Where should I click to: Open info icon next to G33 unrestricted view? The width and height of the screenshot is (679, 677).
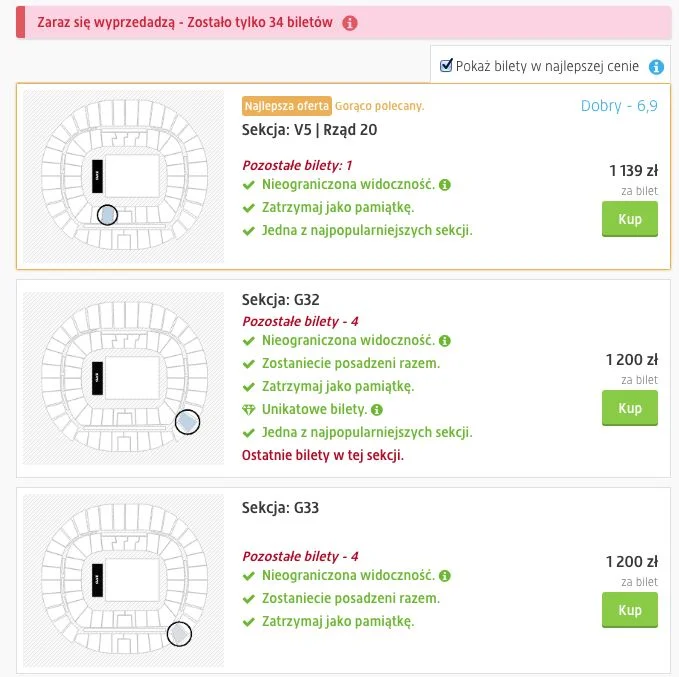[445, 576]
